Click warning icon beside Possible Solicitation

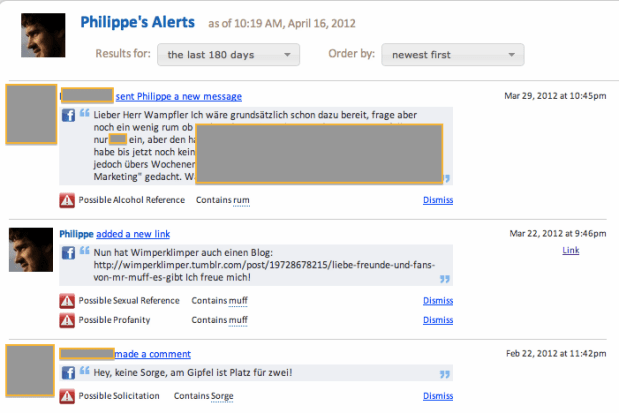(68, 397)
